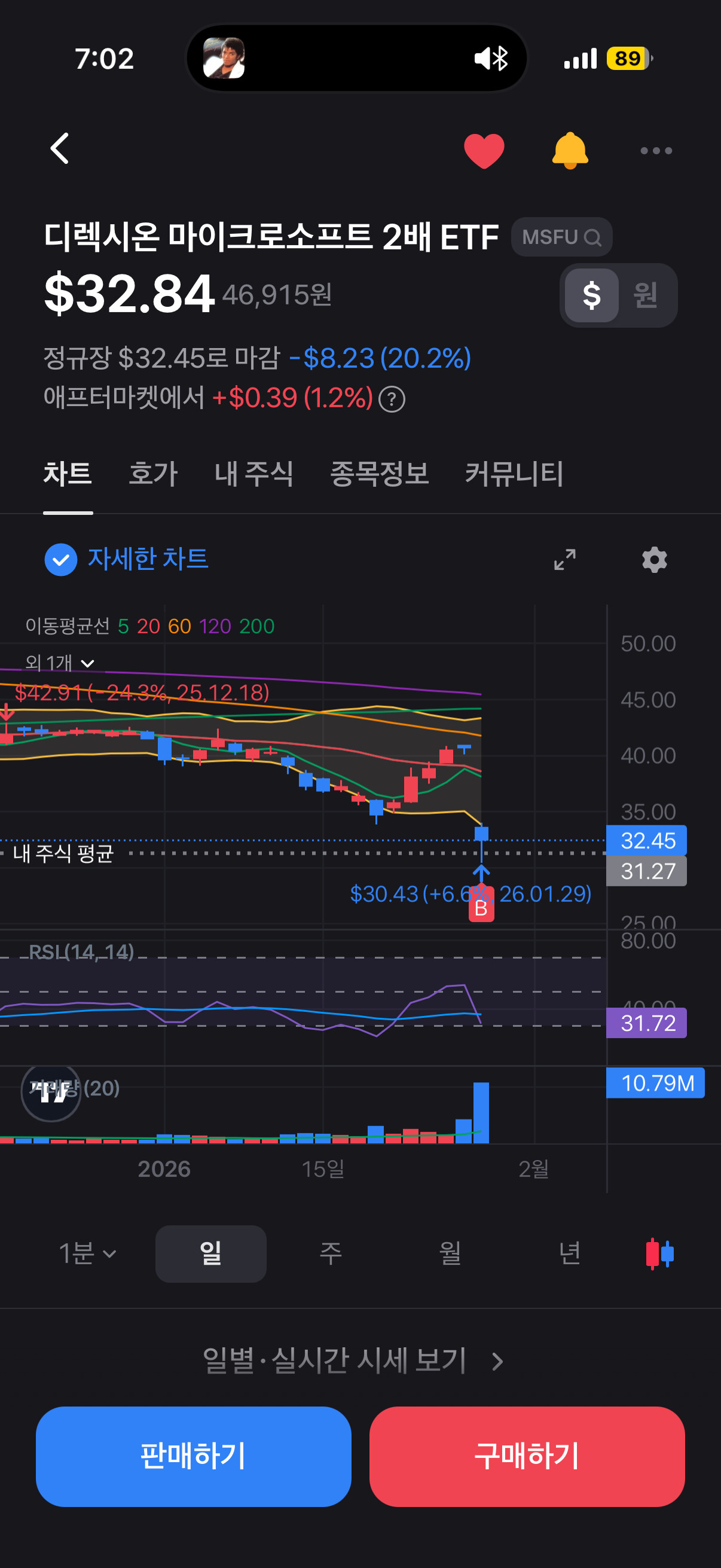The image size is (721, 1568).
Task: Tap the 내 주식 평균 line label
Action: pos(63,853)
